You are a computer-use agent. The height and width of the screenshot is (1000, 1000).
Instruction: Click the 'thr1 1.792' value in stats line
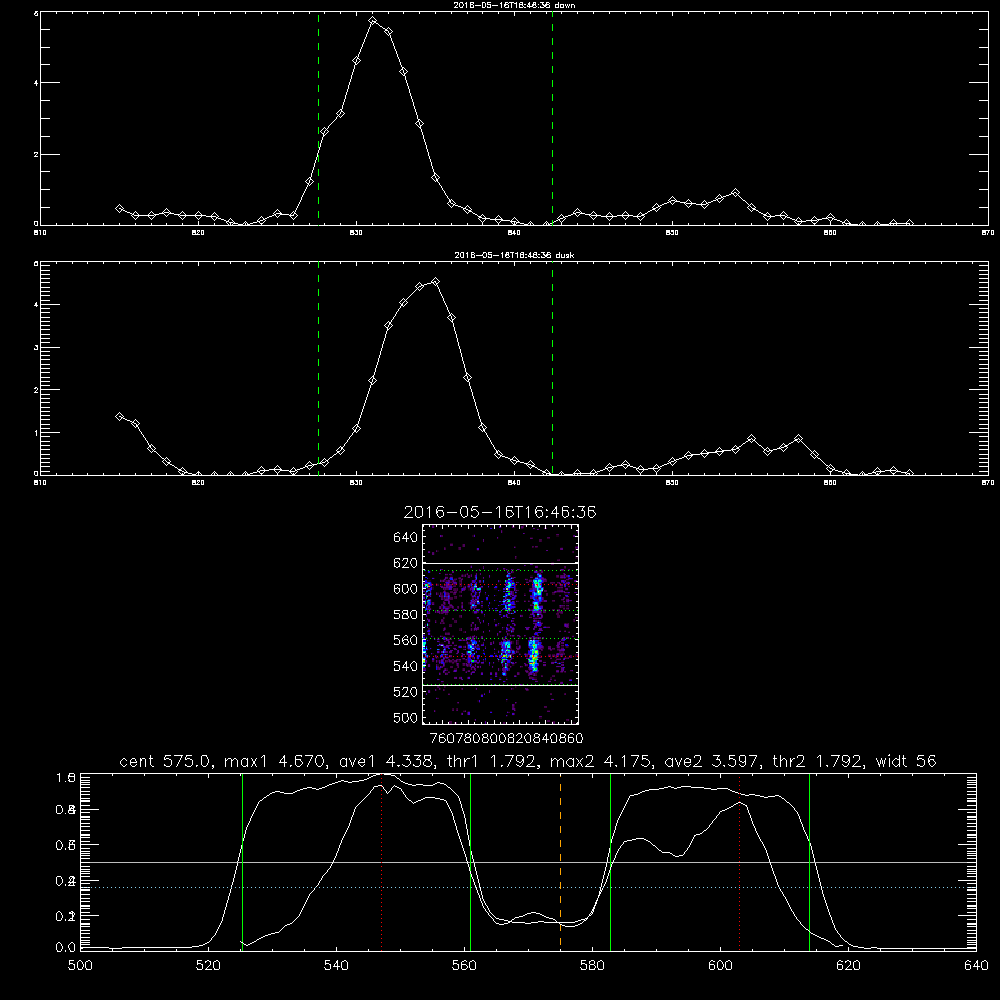pyautogui.click(x=490, y=761)
